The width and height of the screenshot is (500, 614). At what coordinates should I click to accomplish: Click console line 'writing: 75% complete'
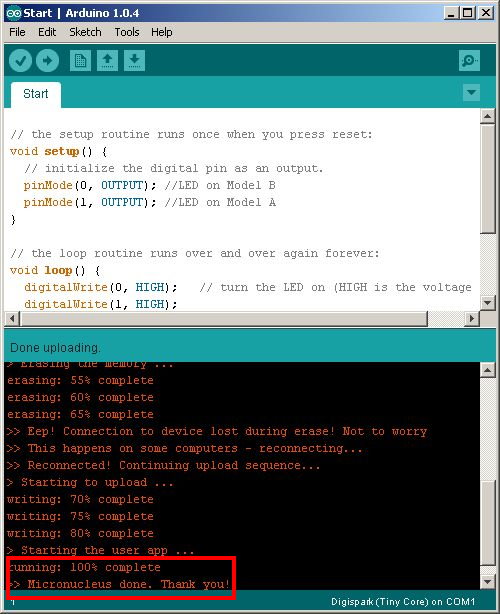pos(80,516)
